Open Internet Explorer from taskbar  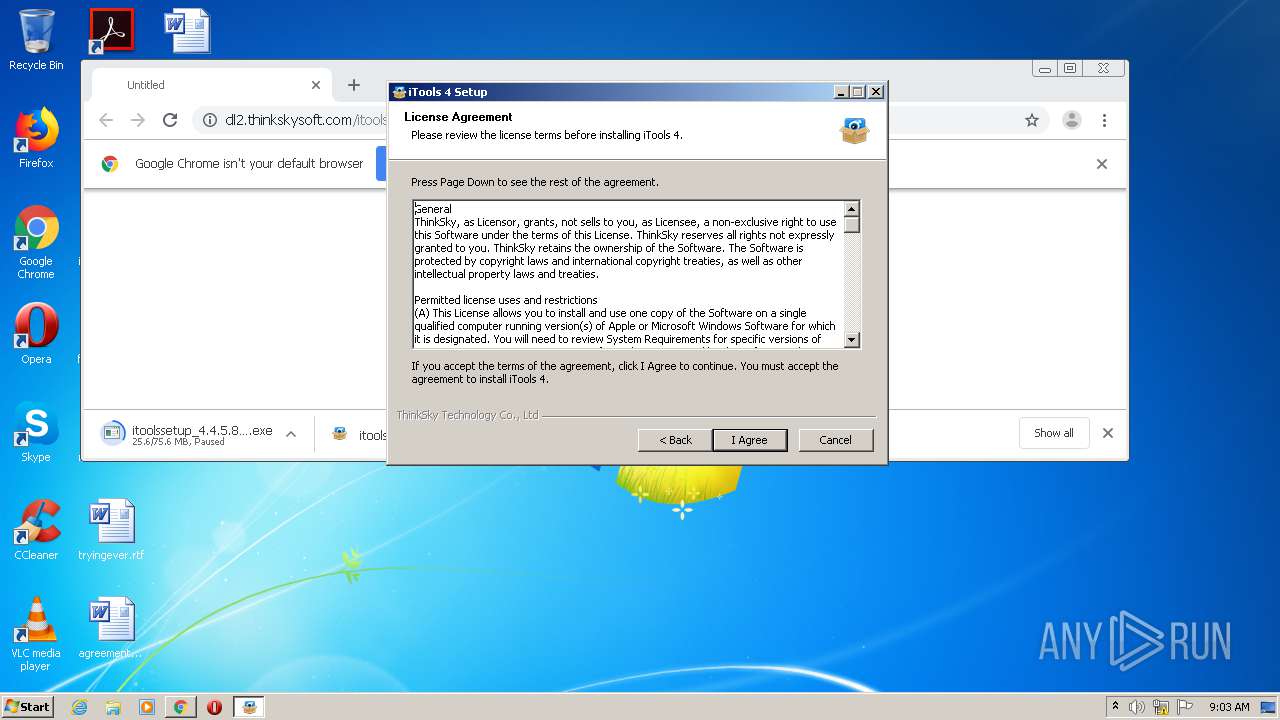[79, 707]
